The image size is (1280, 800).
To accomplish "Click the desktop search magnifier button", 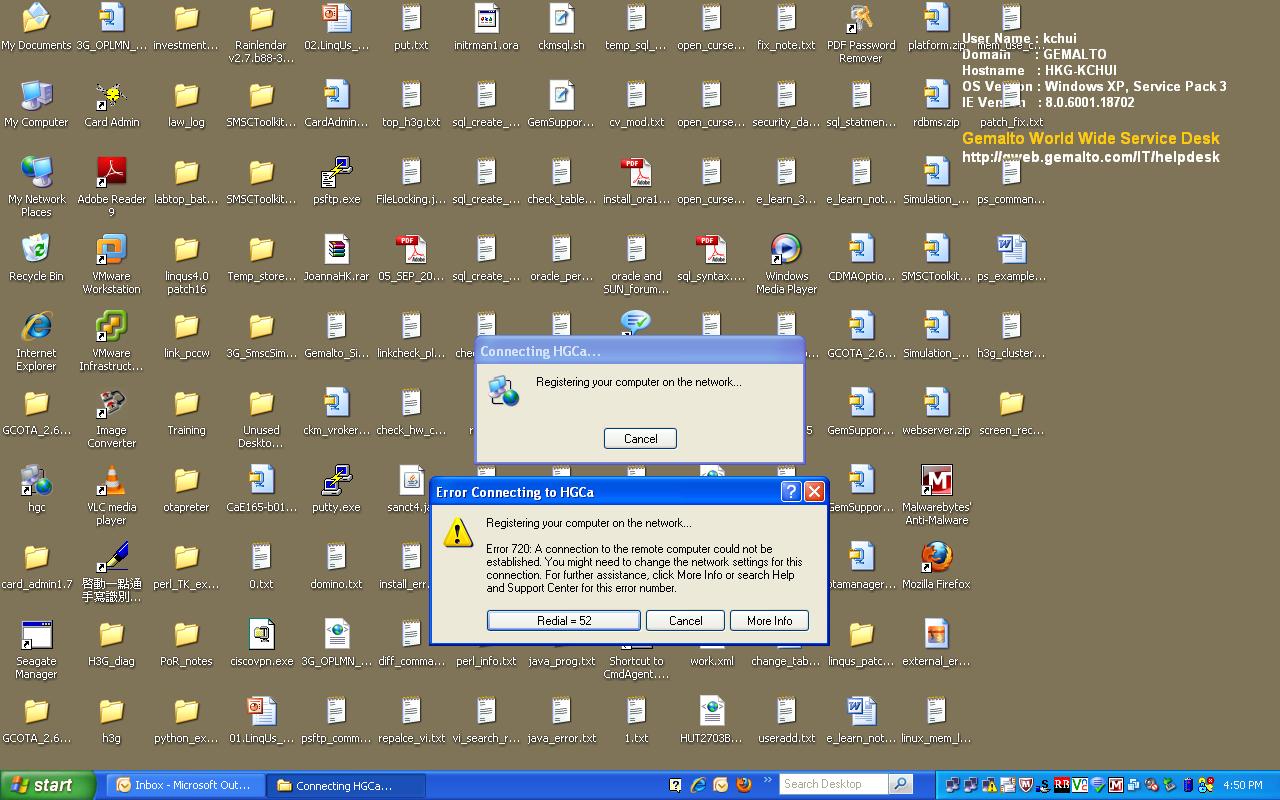I will point(900,784).
